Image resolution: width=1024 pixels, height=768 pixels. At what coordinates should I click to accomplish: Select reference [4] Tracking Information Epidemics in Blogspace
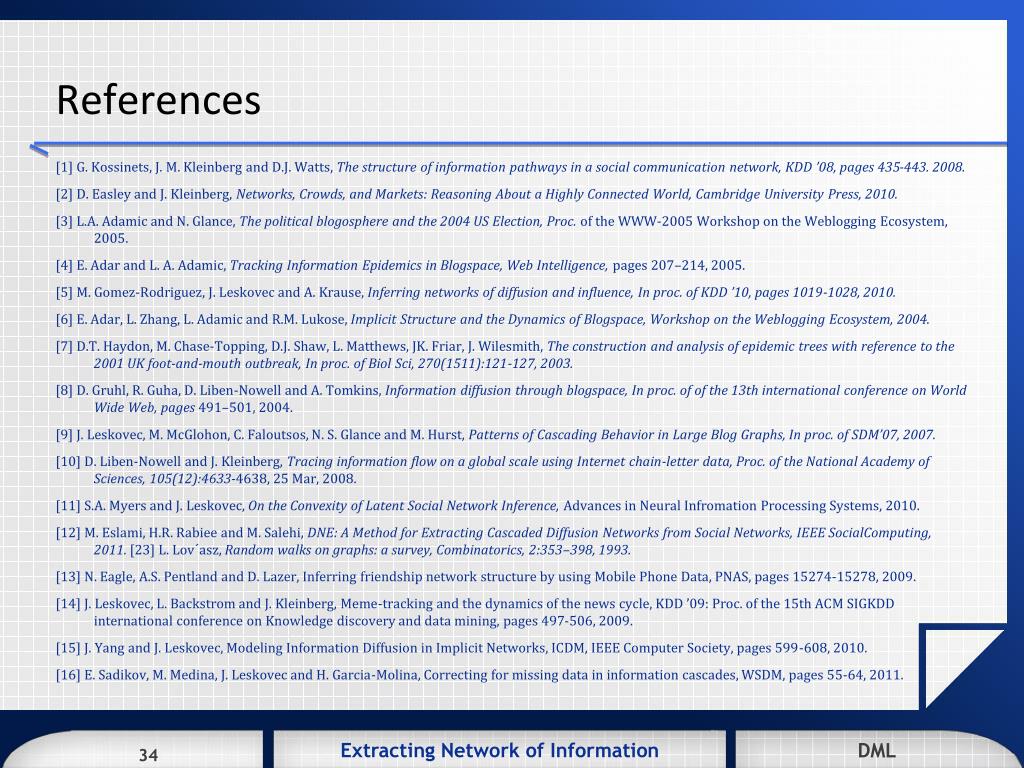click(400, 265)
